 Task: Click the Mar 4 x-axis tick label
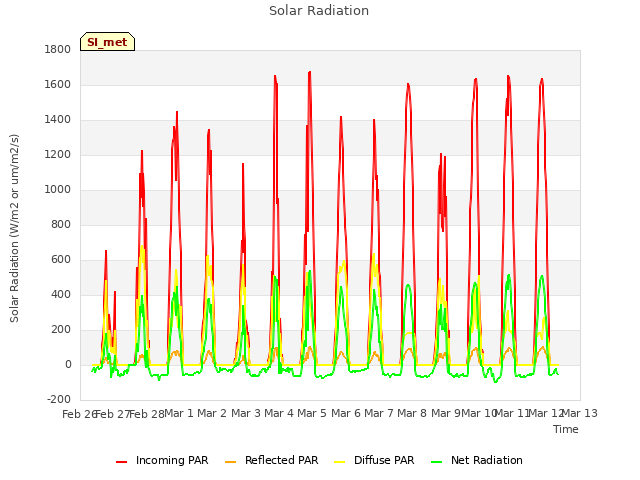tap(279, 413)
